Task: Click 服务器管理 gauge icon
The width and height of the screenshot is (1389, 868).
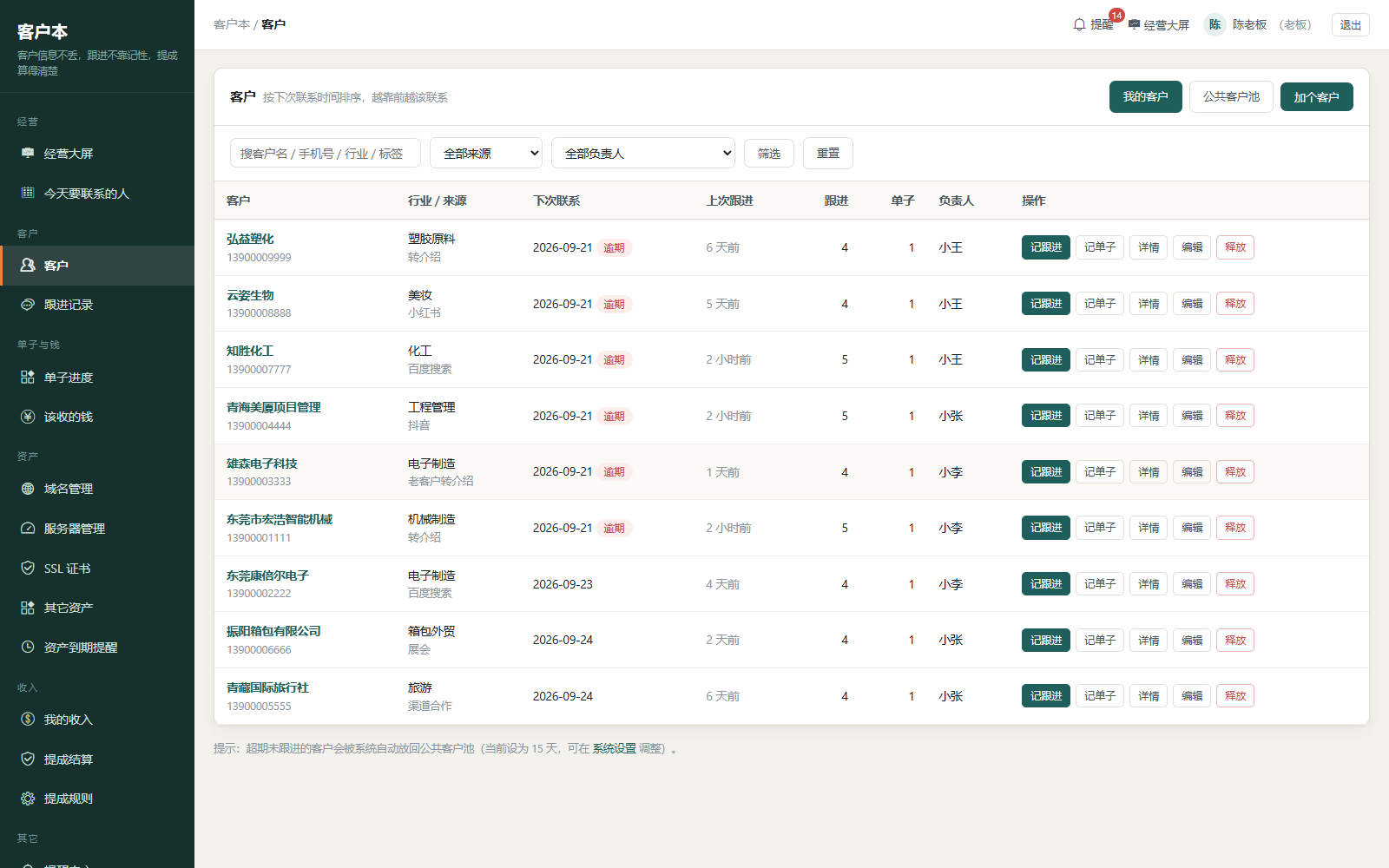Action: point(28,528)
